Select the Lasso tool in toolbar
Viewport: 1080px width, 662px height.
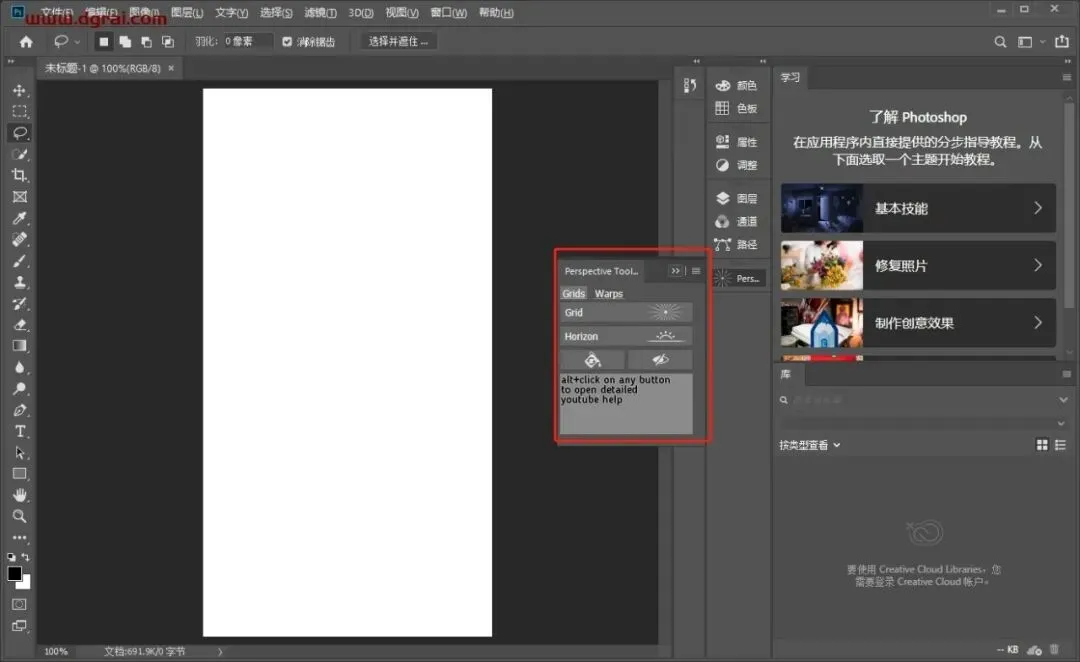click(x=19, y=133)
